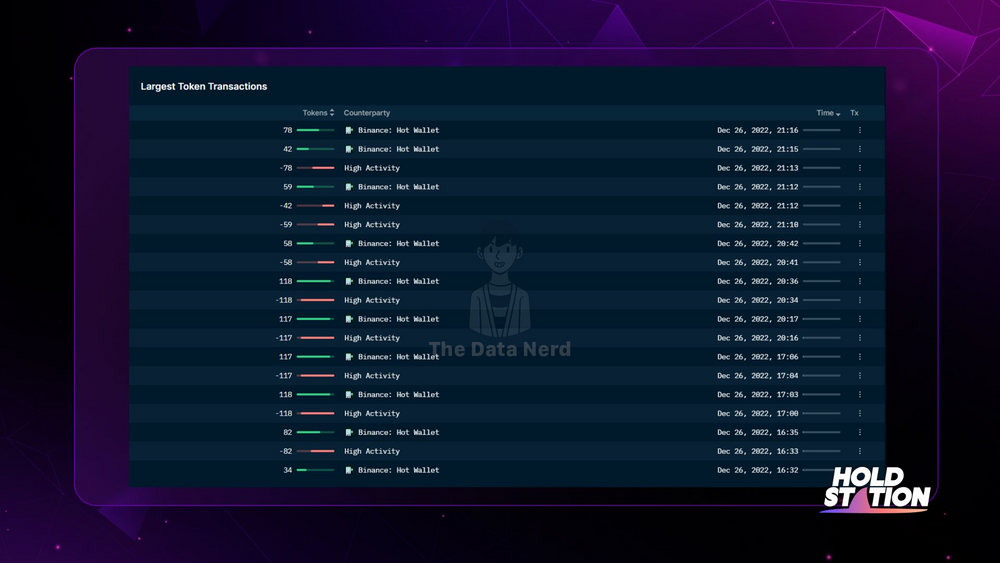The width and height of the screenshot is (1000, 563).
Task: Open the three-dot menu for the 17:00 row
Action: (860, 413)
